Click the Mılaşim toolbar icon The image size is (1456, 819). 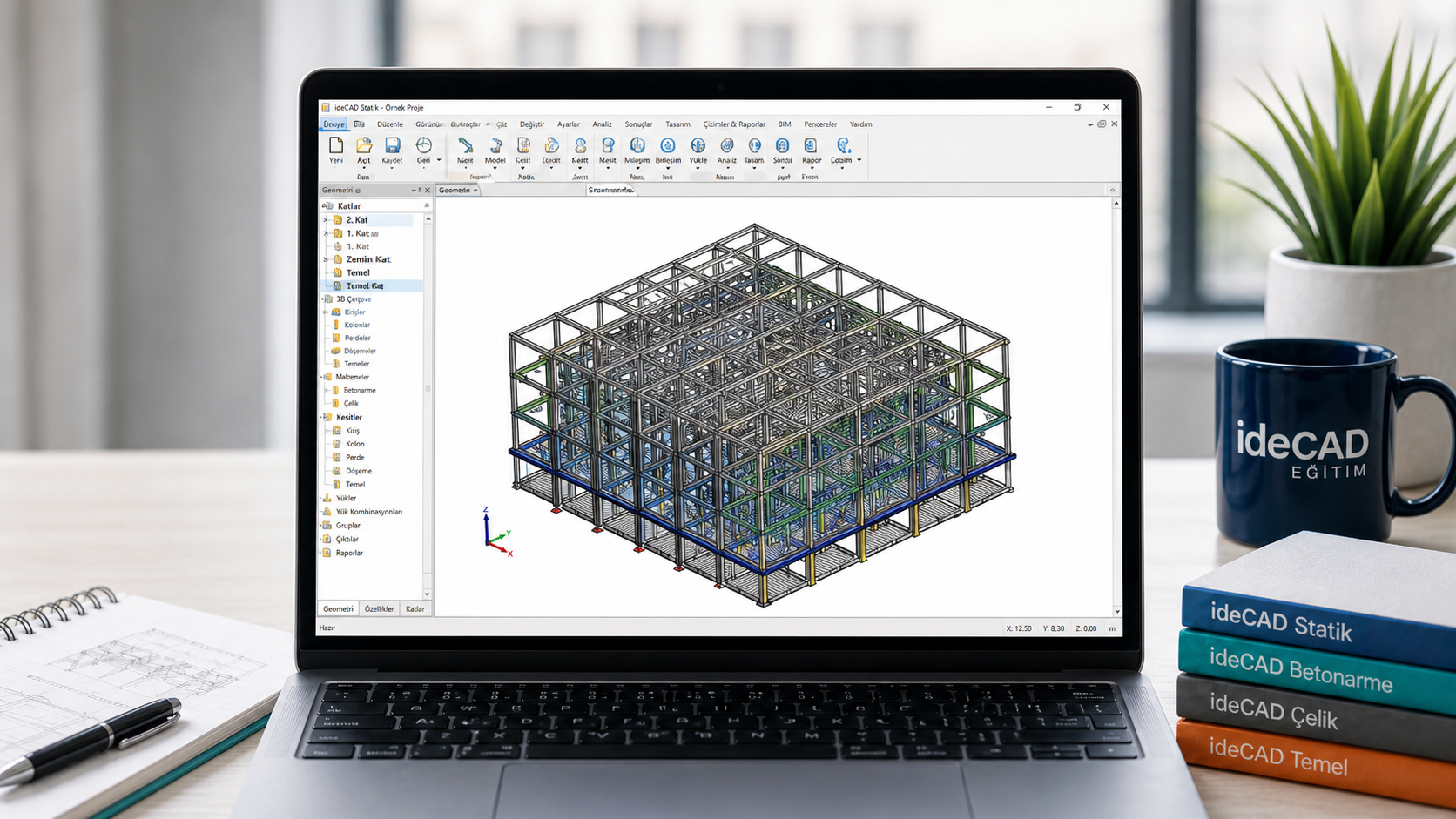(x=637, y=145)
